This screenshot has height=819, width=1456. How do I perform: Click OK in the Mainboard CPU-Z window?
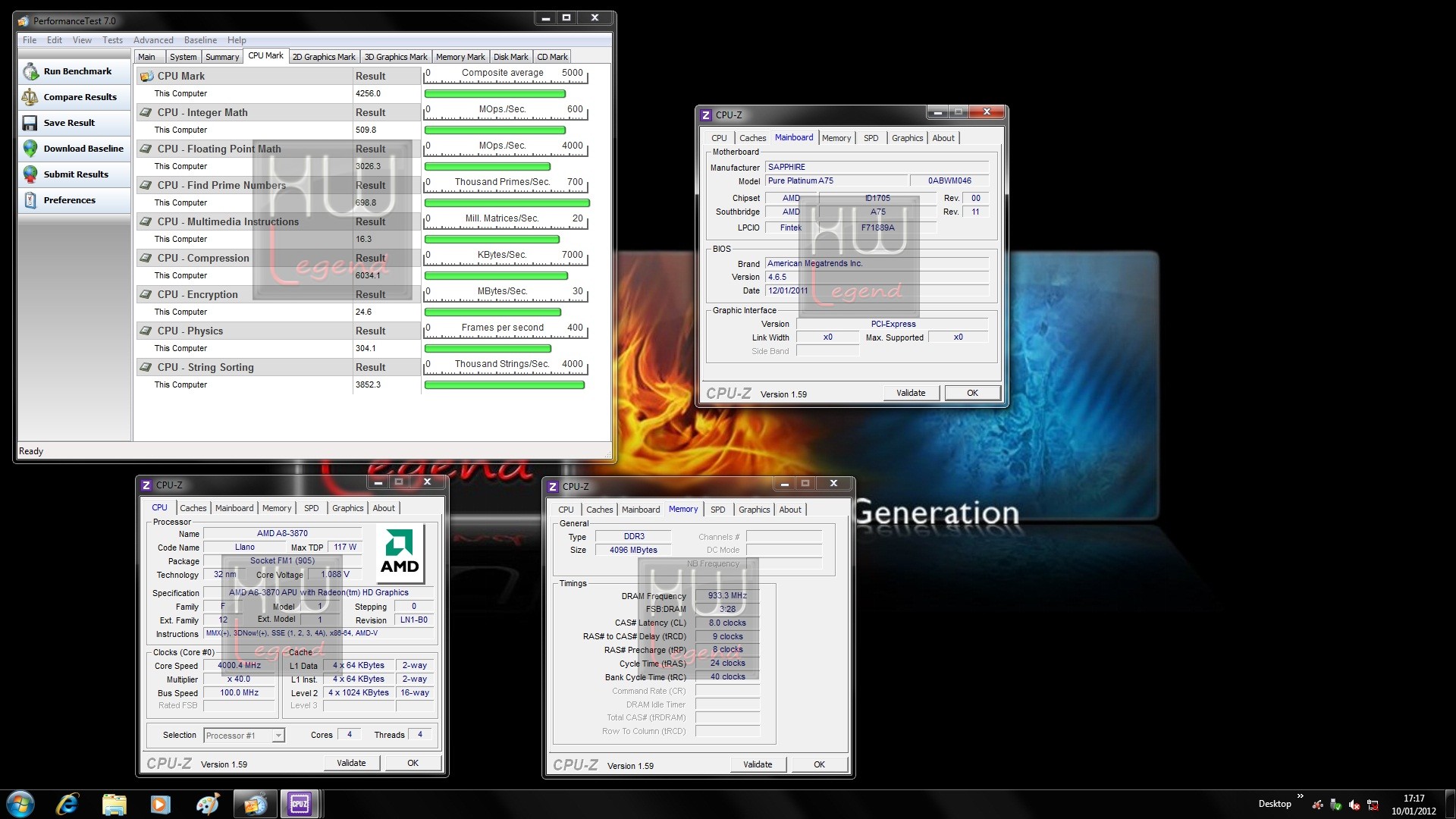pos(972,393)
